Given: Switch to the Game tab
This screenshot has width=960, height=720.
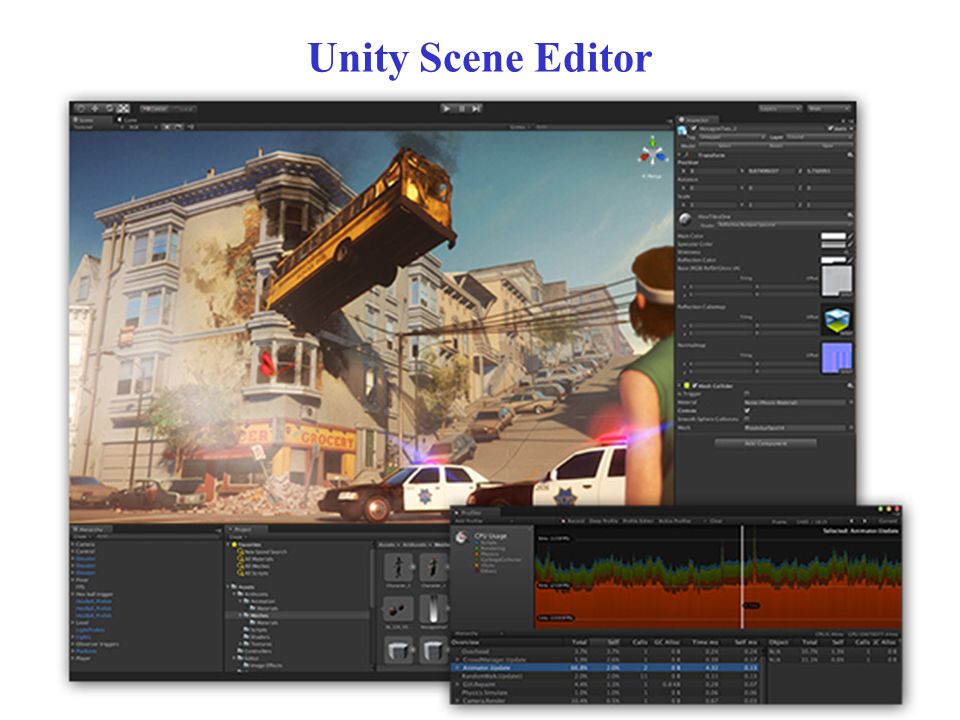Looking at the screenshot, I should pyautogui.click(x=128, y=120).
